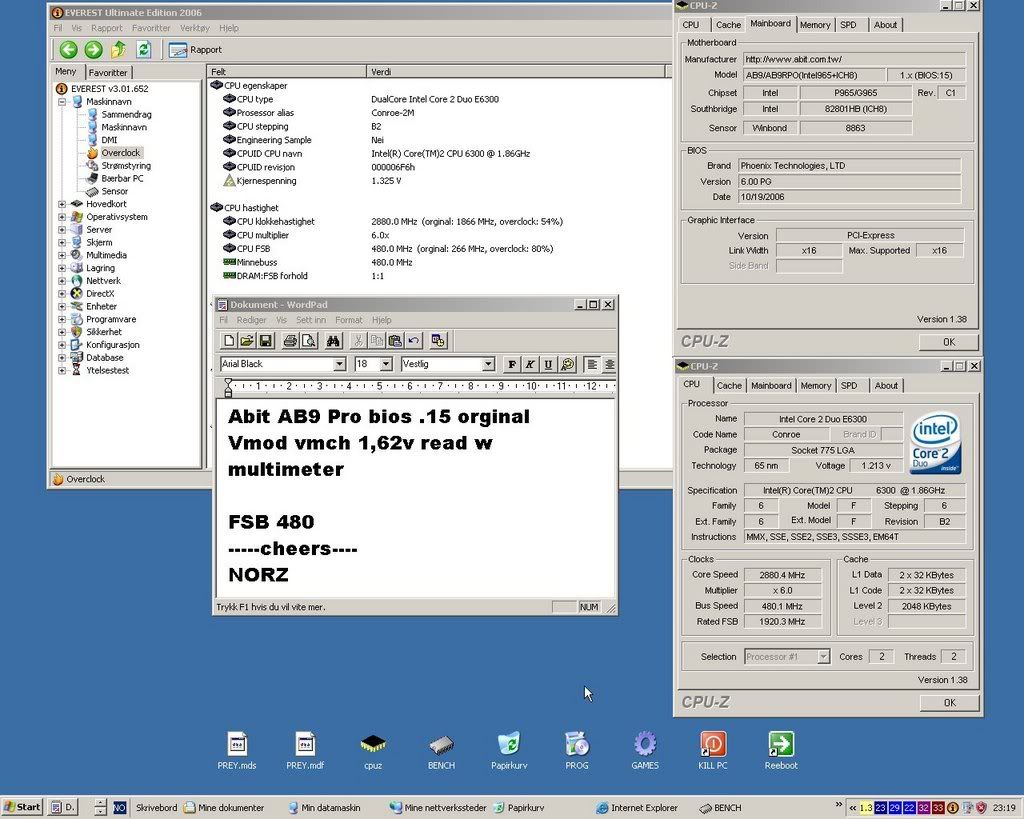Toggle italic formatting in WordPad
The height and width of the screenshot is (819, 1024).
tap(530, 365)
